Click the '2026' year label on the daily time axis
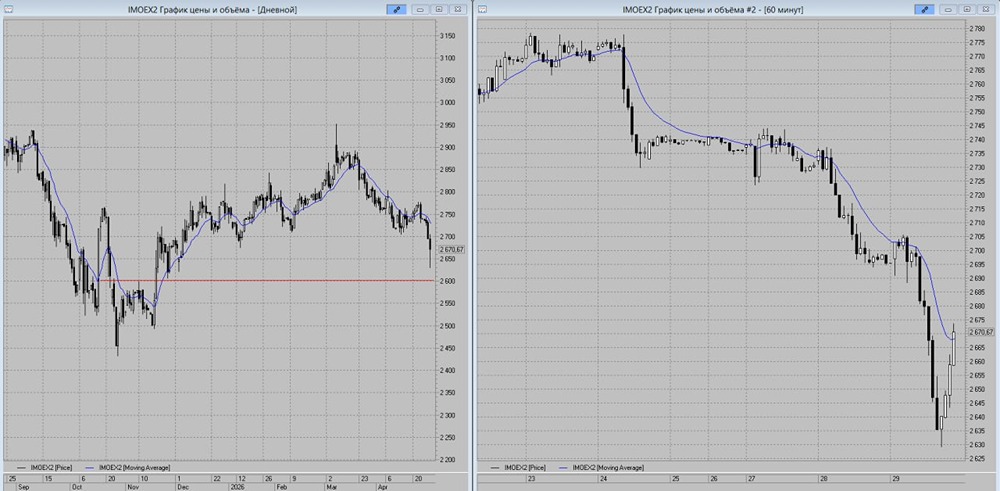This screenshot has width=1000, height=491. click(x=238, y=486)
